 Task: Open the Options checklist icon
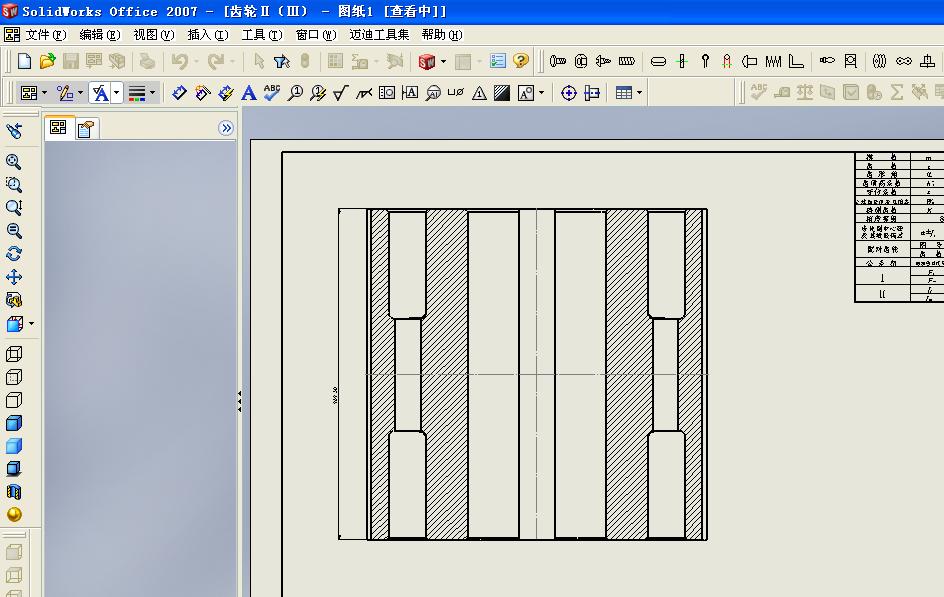(x=498, y=61)
